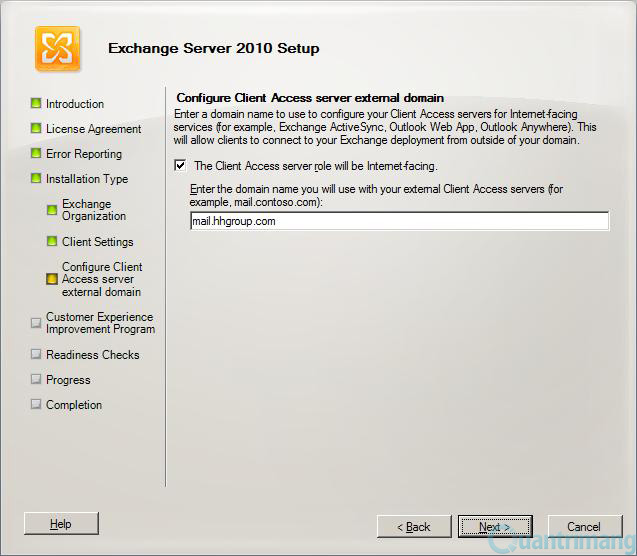637x556 pixels.
Task: Click the Exchange Server 2010 Setup title
Action: (214, 48)
